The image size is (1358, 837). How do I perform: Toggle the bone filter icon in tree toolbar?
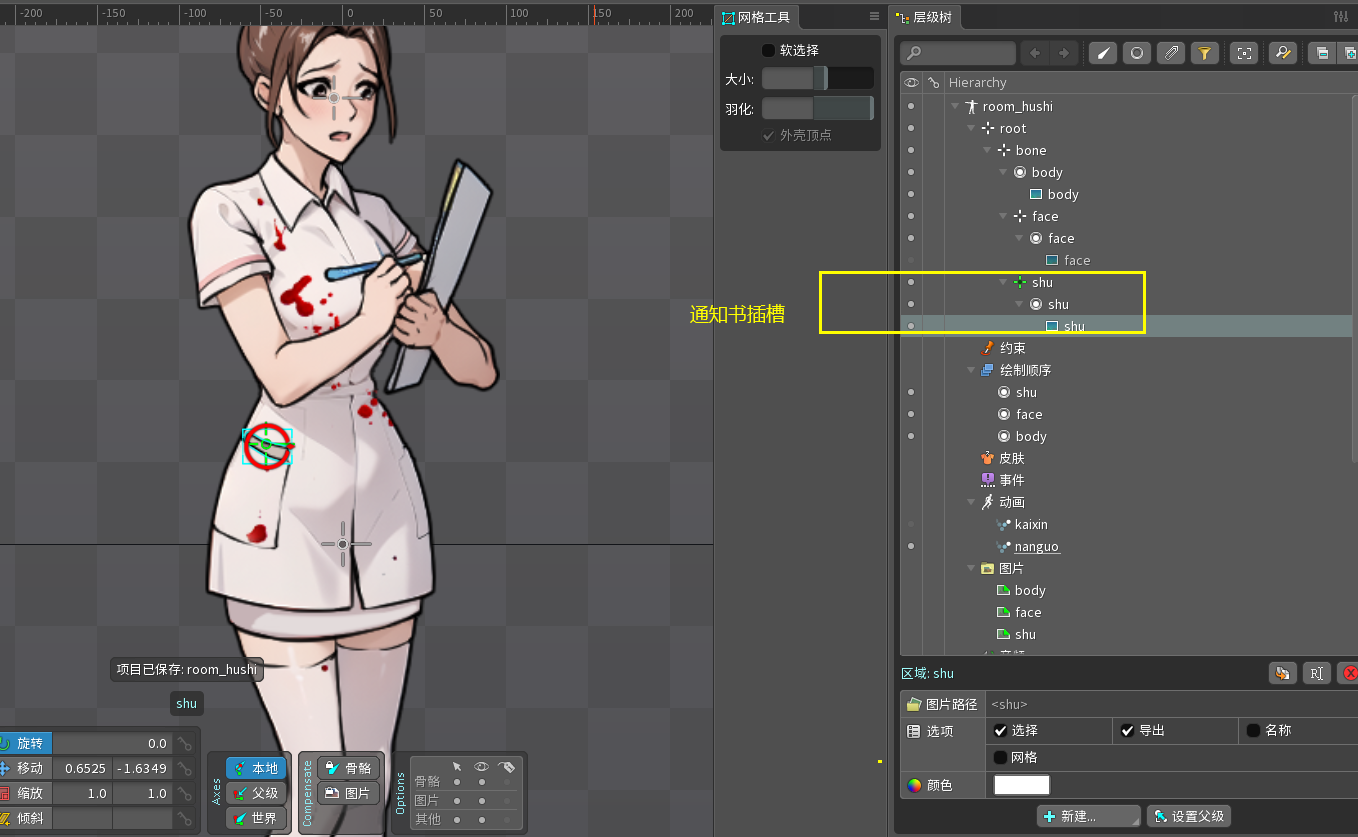[1102, 53]
